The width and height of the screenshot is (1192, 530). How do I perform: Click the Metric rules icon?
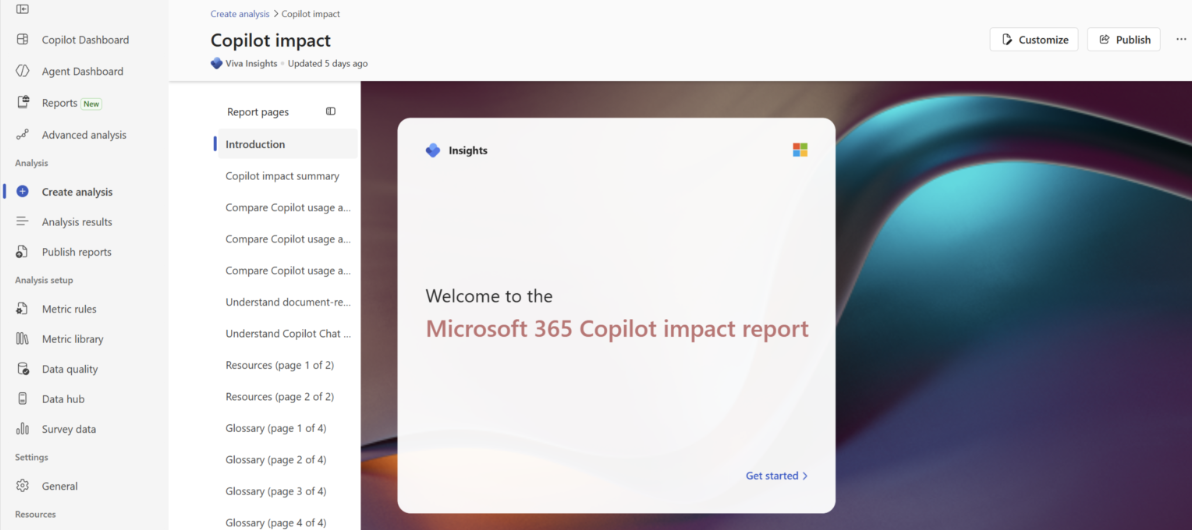(23, 309)
